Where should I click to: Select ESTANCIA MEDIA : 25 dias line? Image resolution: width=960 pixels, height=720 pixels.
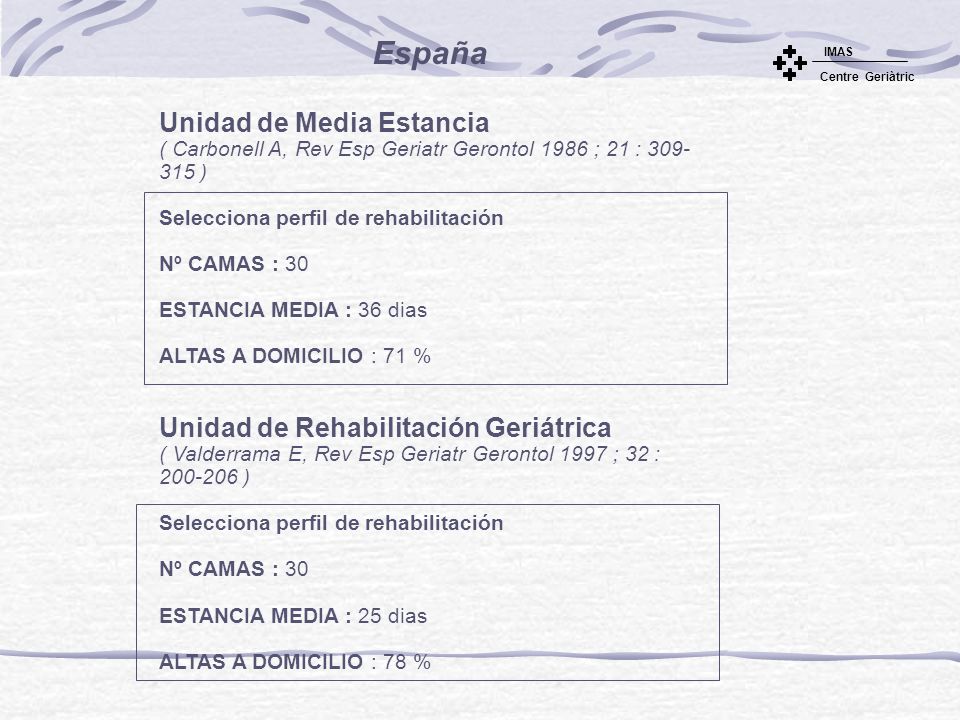tap(293, 615)
